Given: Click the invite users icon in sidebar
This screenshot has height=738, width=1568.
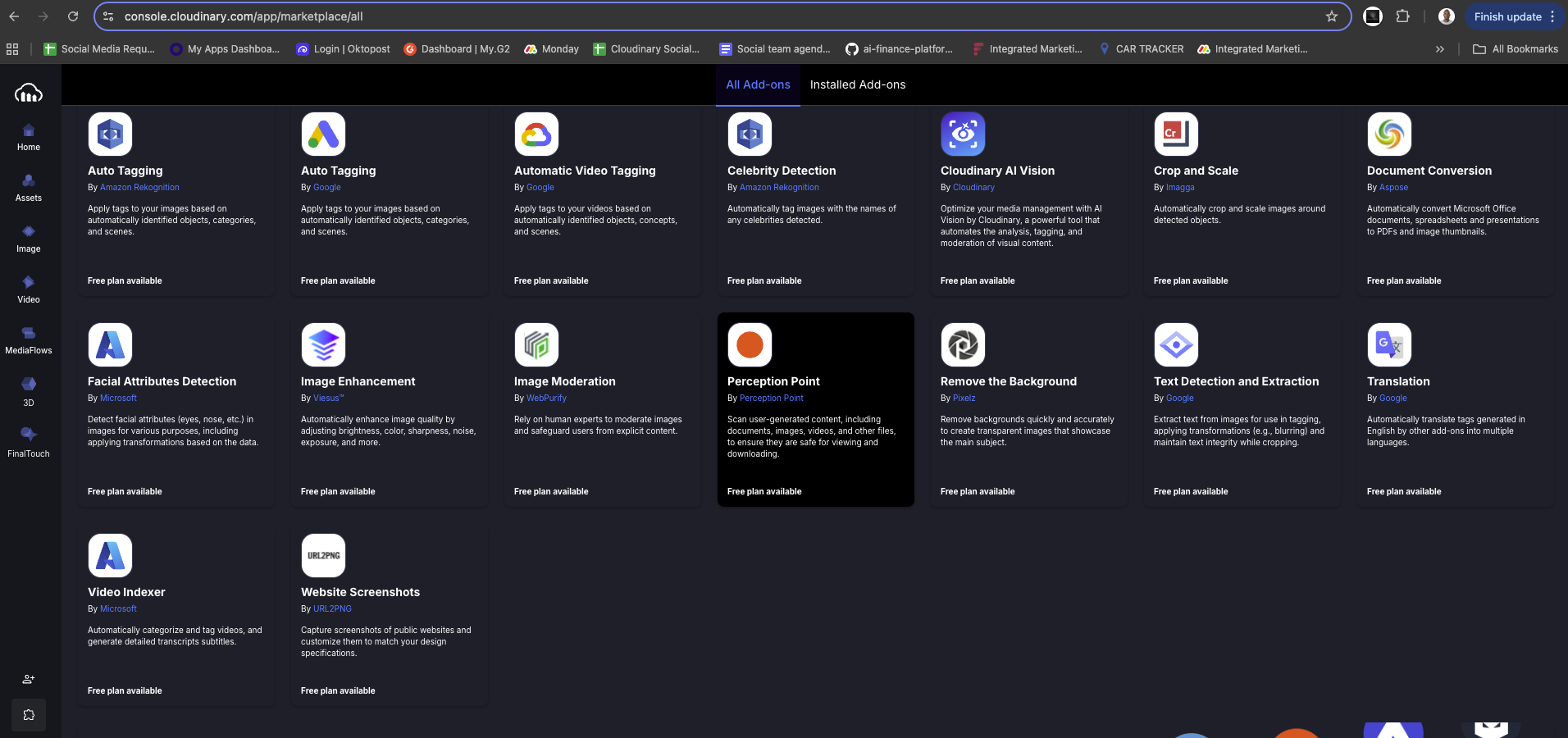Looking at the screenshot, I should 29,679.
